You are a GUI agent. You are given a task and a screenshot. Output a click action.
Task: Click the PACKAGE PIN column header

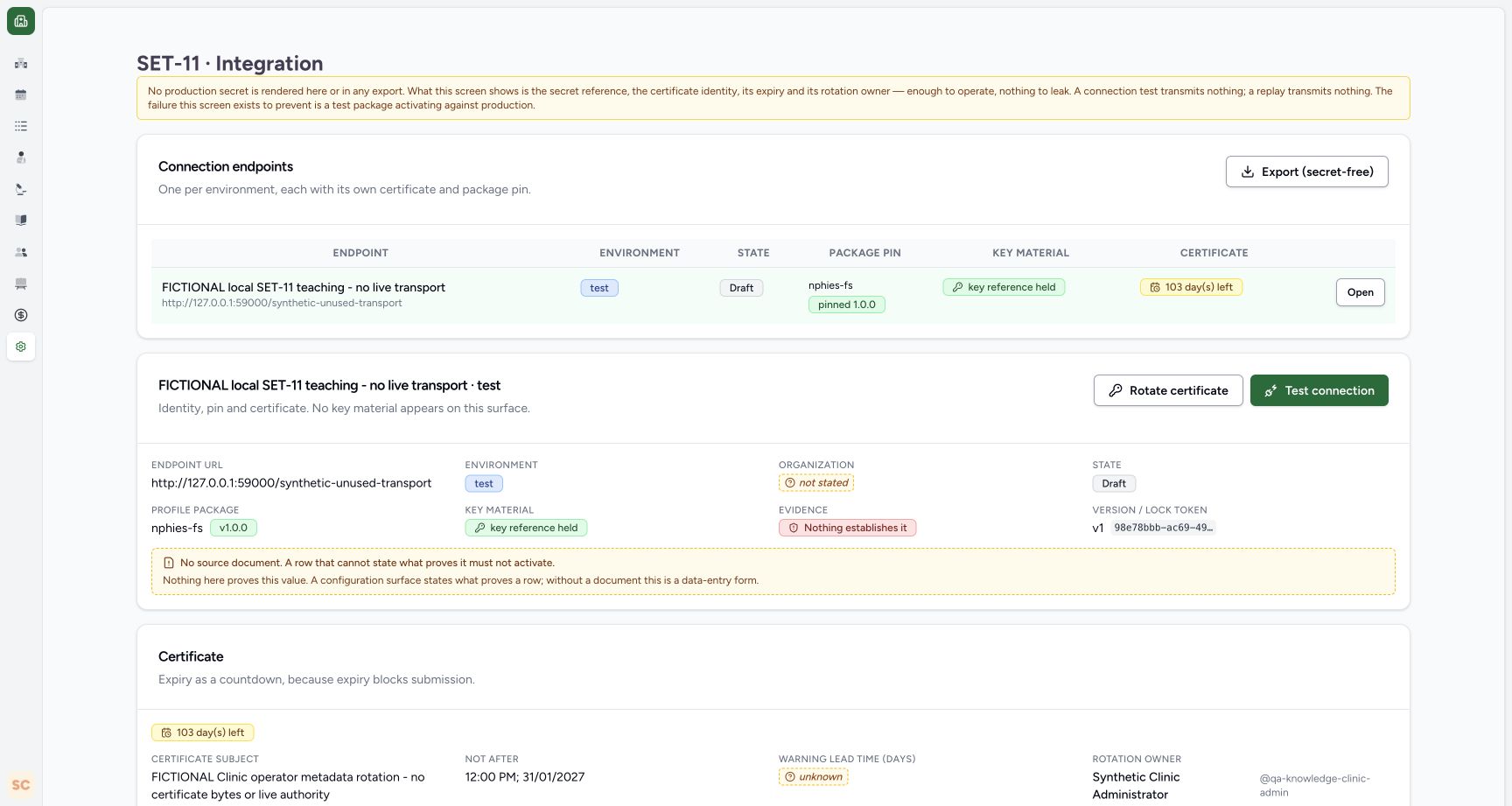(864, 253)
